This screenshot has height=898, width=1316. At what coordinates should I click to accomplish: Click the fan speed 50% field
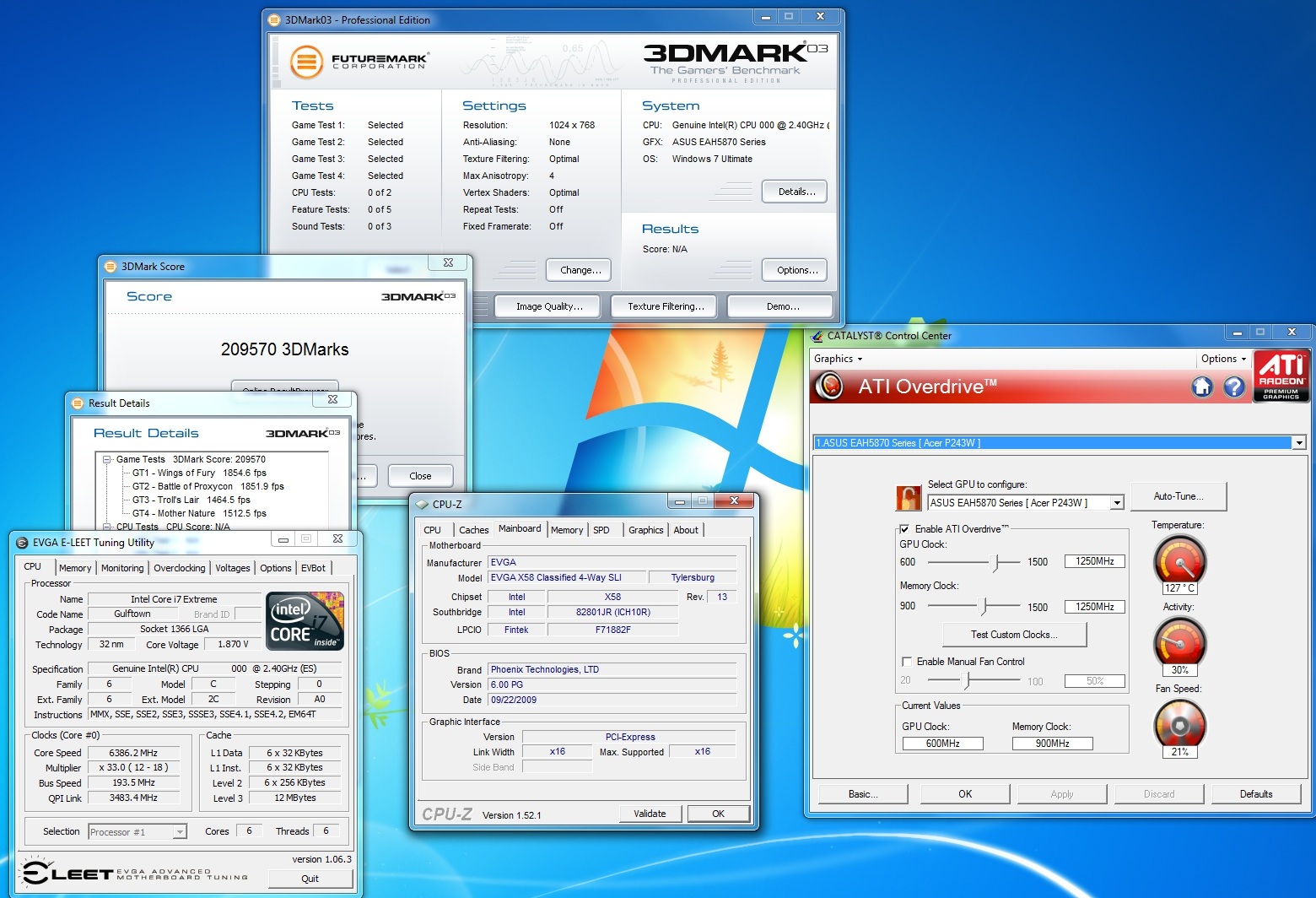(1095, 681)
